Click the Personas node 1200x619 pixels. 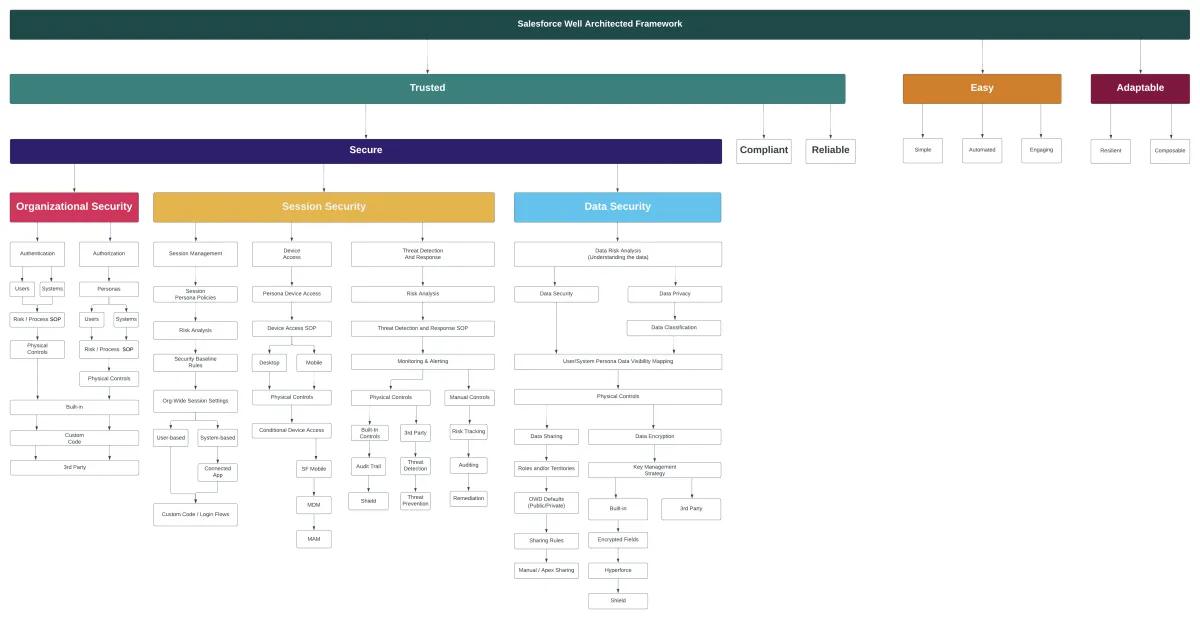click(109, 289)
